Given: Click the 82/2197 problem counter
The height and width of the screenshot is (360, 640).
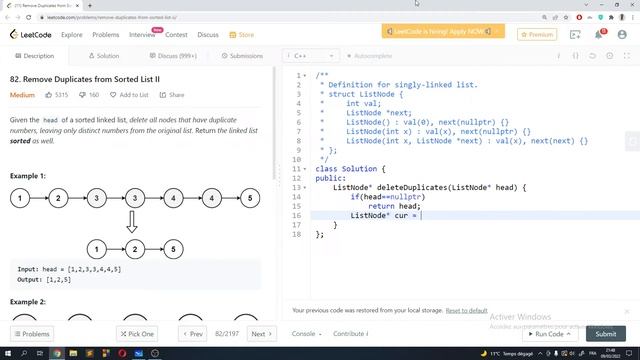Looking at the screenshot, I should tap(227, 334).
